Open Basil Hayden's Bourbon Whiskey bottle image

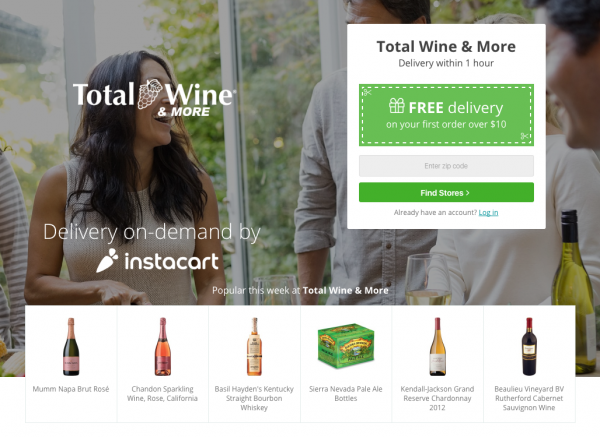point(254,346)
